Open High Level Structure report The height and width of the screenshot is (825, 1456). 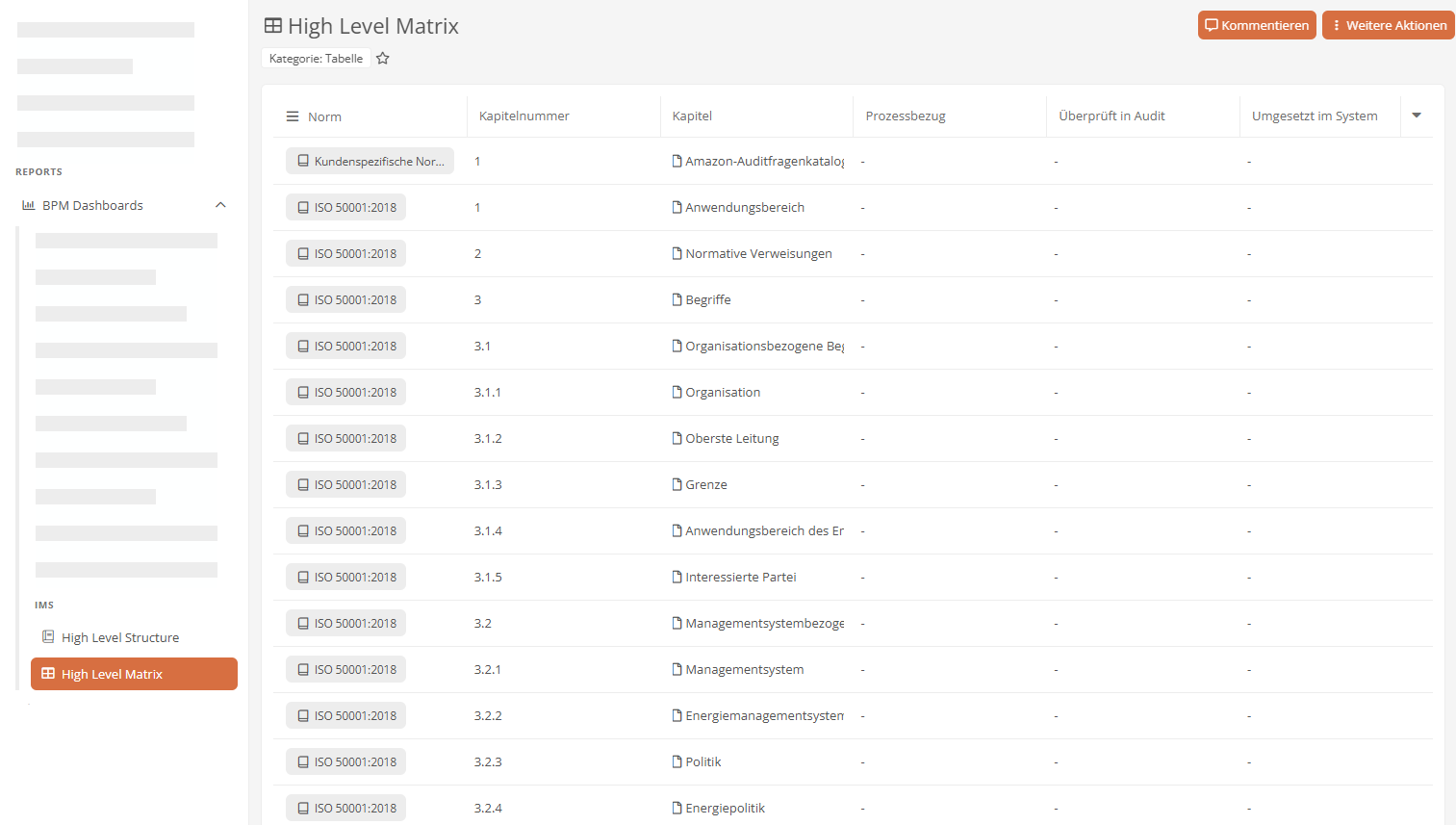click(120, 637)
